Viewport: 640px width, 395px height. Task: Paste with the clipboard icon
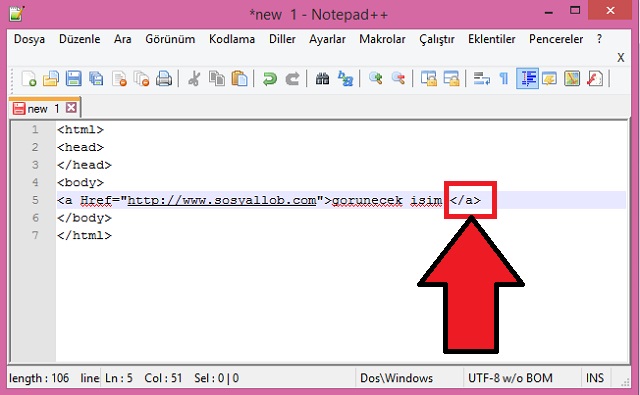coord(240,78)
